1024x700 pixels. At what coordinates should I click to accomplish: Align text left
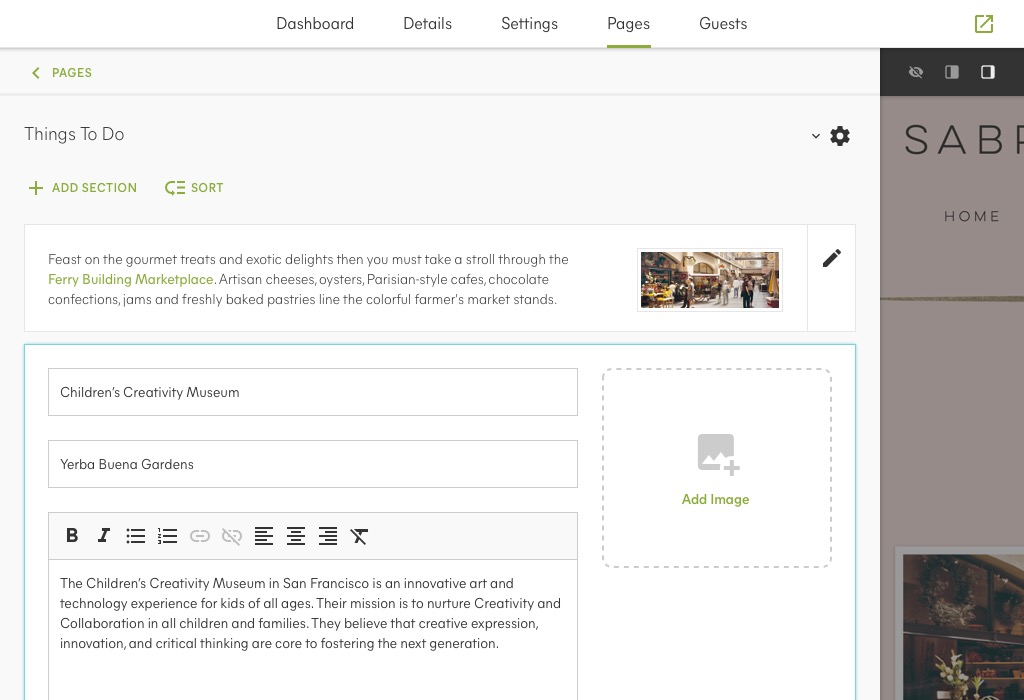point(264,536)
